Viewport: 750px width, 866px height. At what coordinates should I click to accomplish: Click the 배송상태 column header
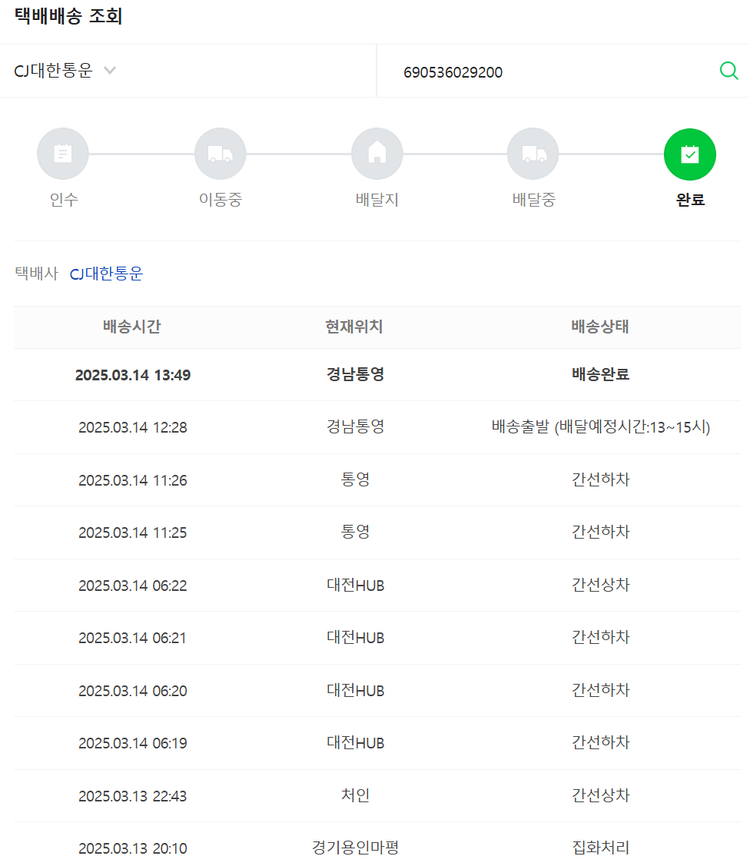click(600, 327)
